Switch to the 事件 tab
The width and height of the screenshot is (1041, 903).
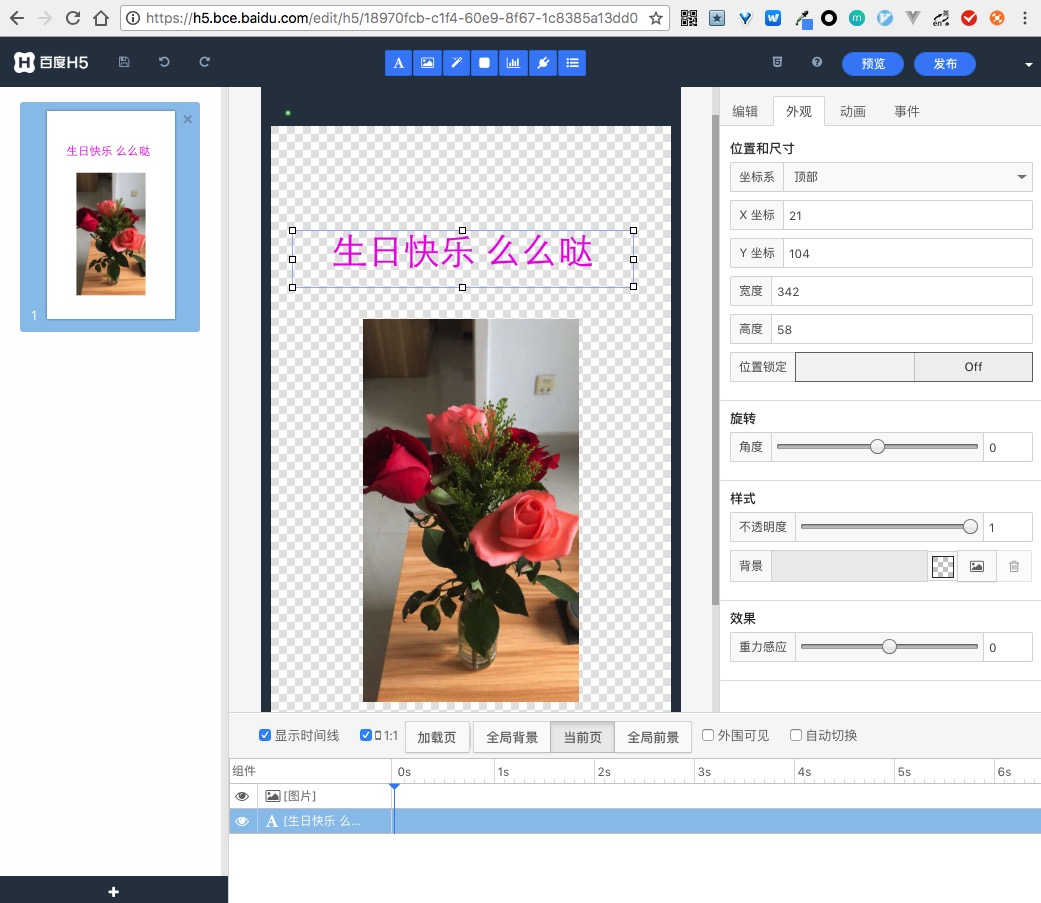pyautogui.click(x=906, y=111)
